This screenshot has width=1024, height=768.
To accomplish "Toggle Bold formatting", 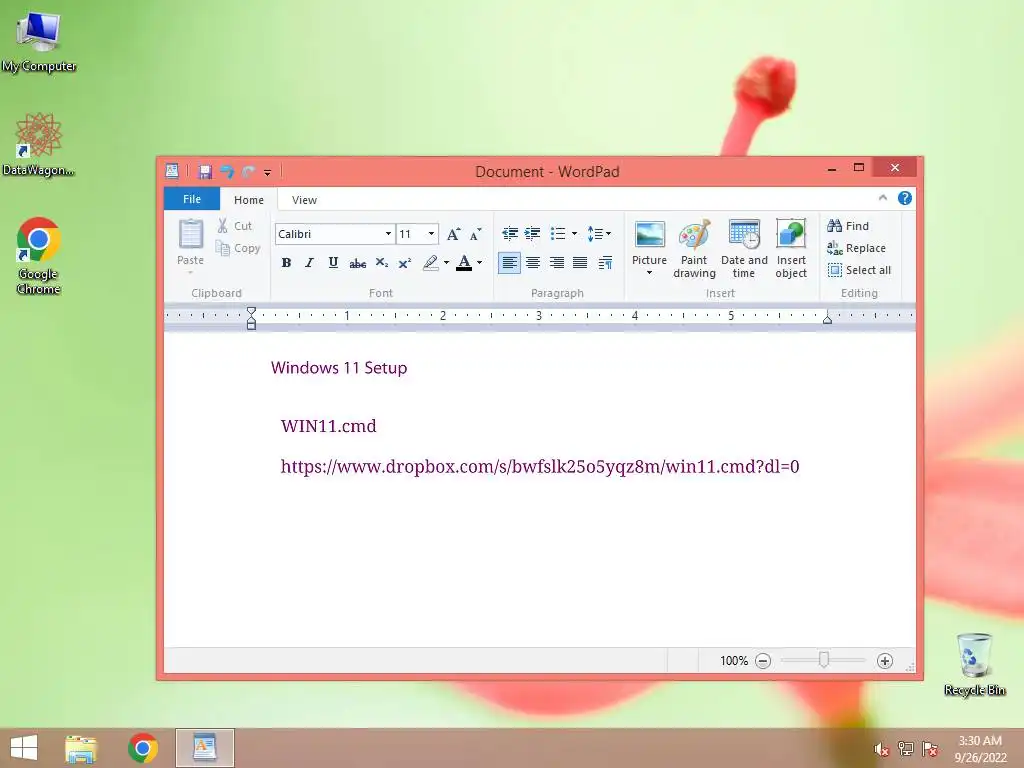I will point(286,263).
